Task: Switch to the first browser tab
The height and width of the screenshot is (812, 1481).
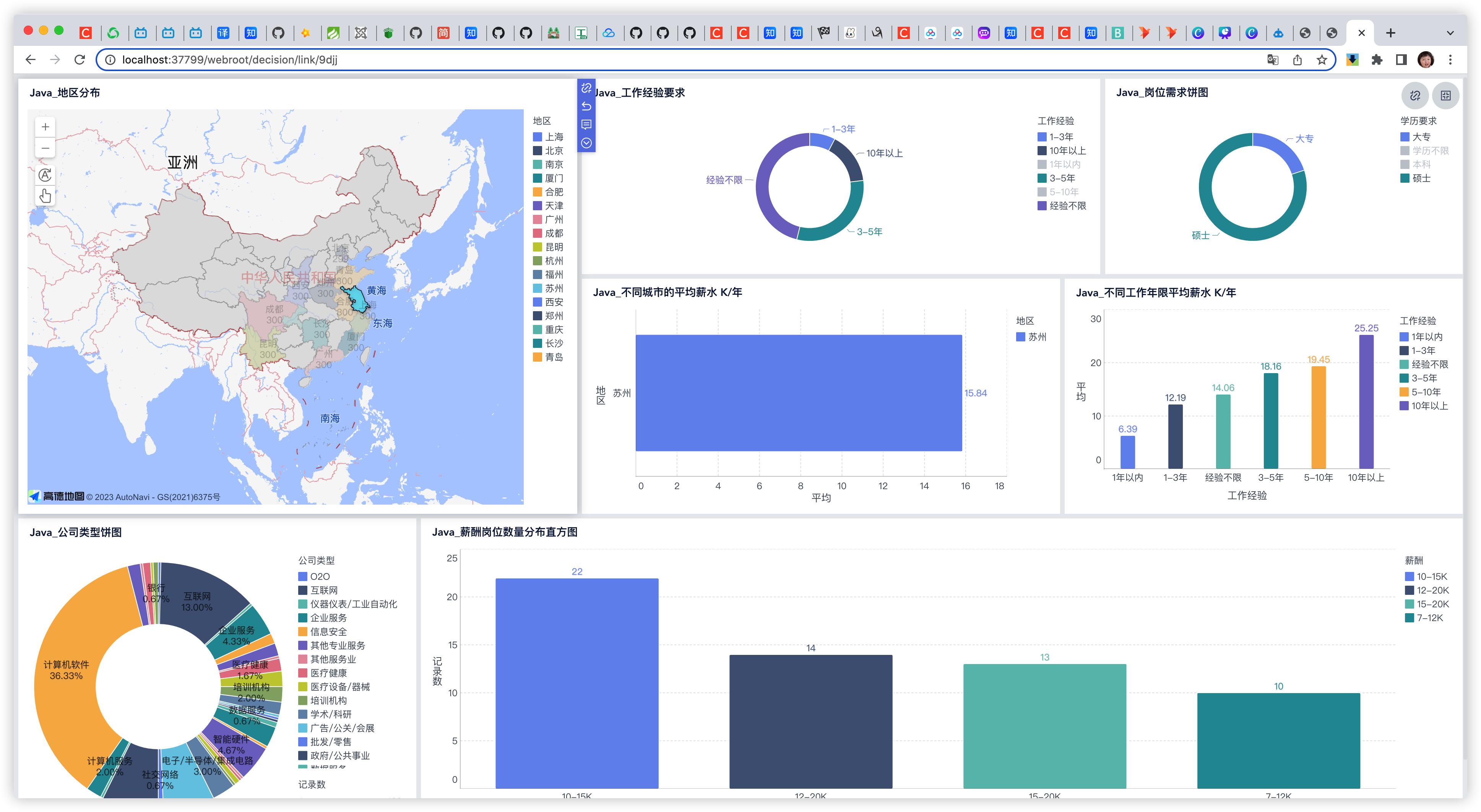Action: [x=86, y=33]
